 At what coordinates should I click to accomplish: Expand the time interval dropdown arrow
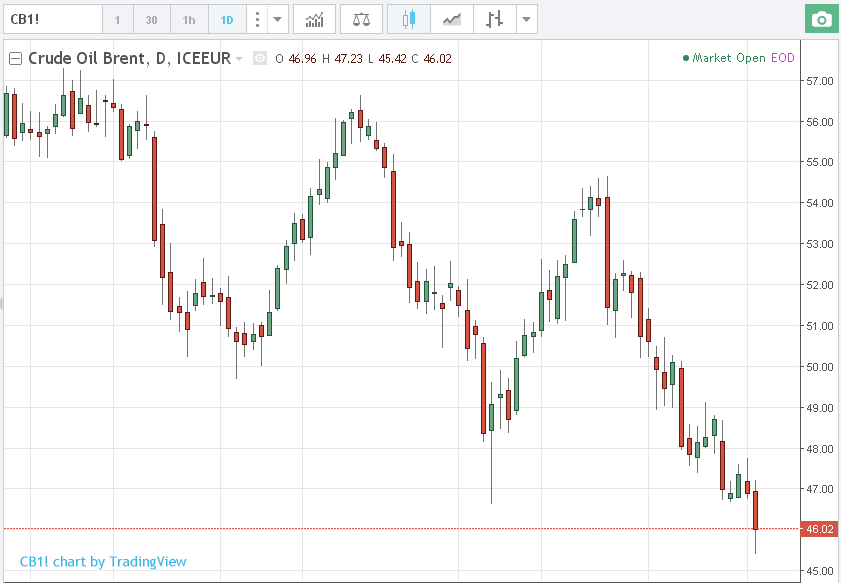(x=277, y=19)
